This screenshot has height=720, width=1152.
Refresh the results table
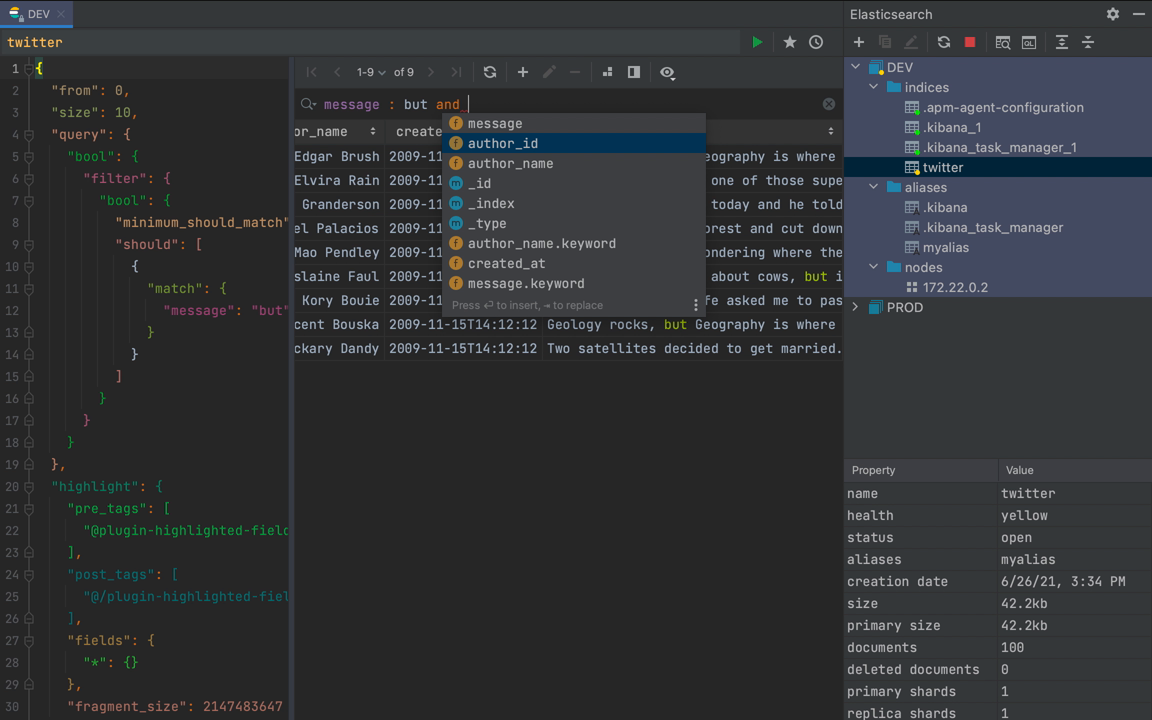point(489,72)
